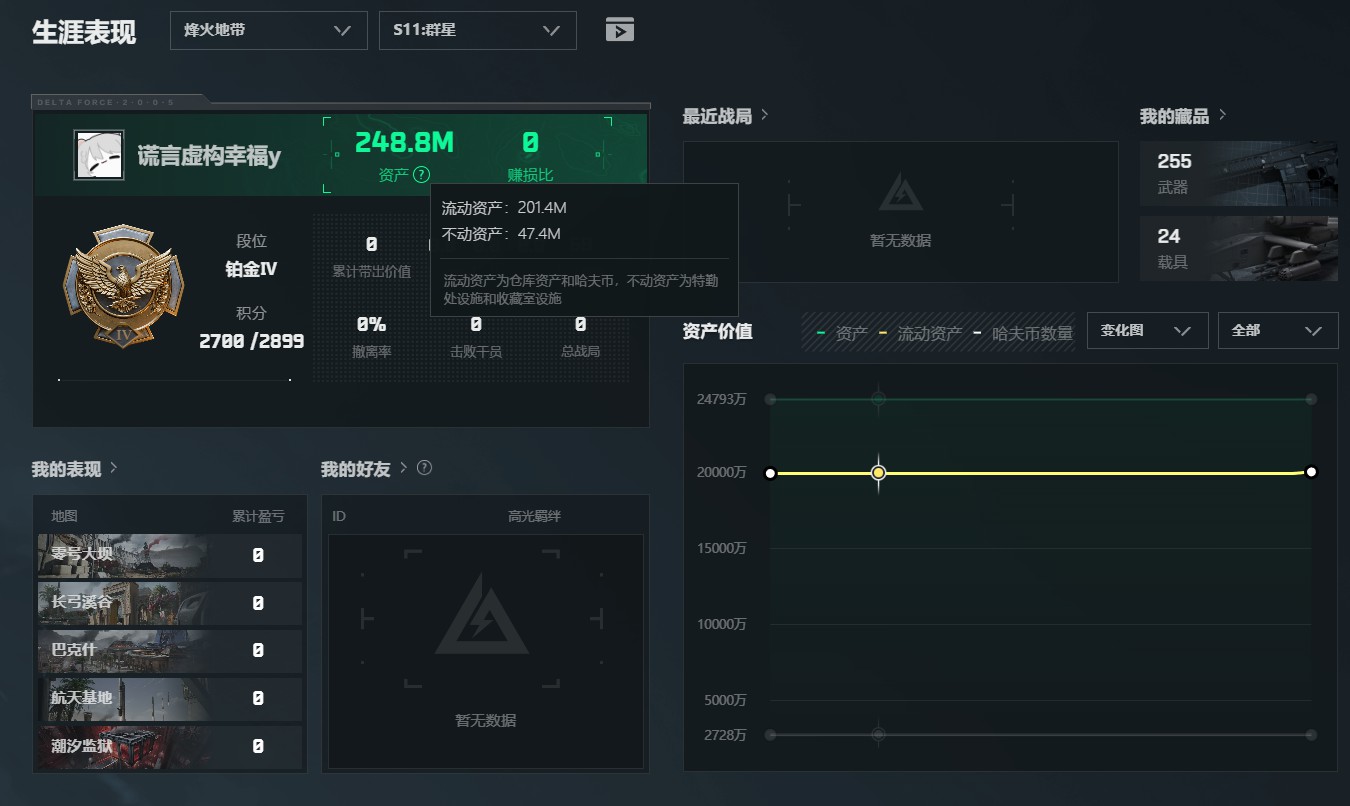This screenshot has height=806, width=1350.
Task: Click the 击败干员 stat label
Action: (x=476, y=352)
